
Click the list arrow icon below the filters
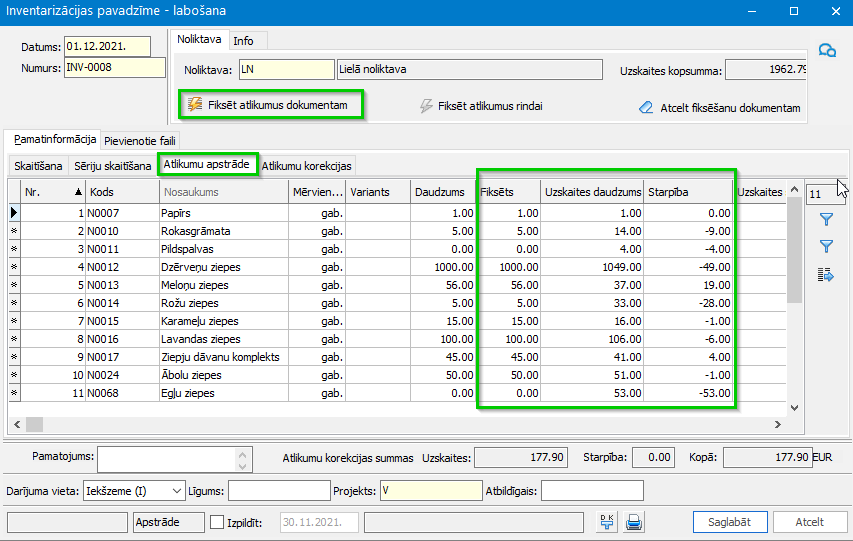826,275
